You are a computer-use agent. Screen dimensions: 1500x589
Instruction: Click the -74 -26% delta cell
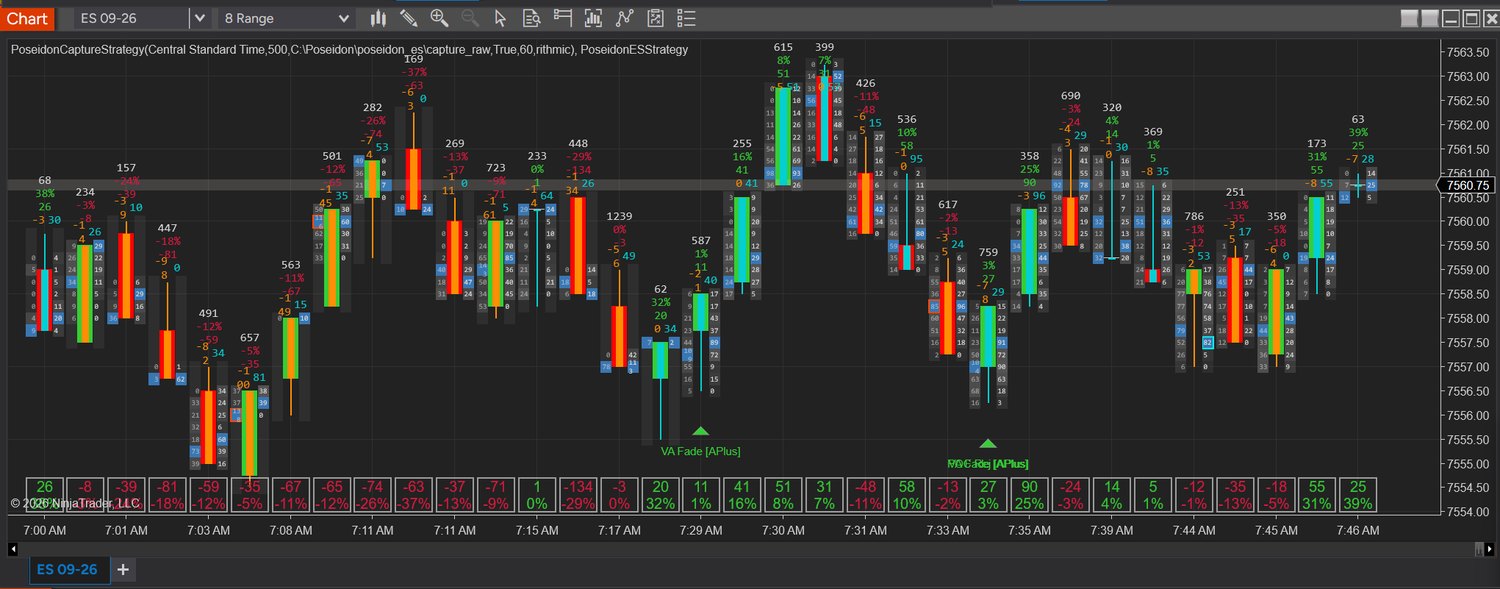373,494
